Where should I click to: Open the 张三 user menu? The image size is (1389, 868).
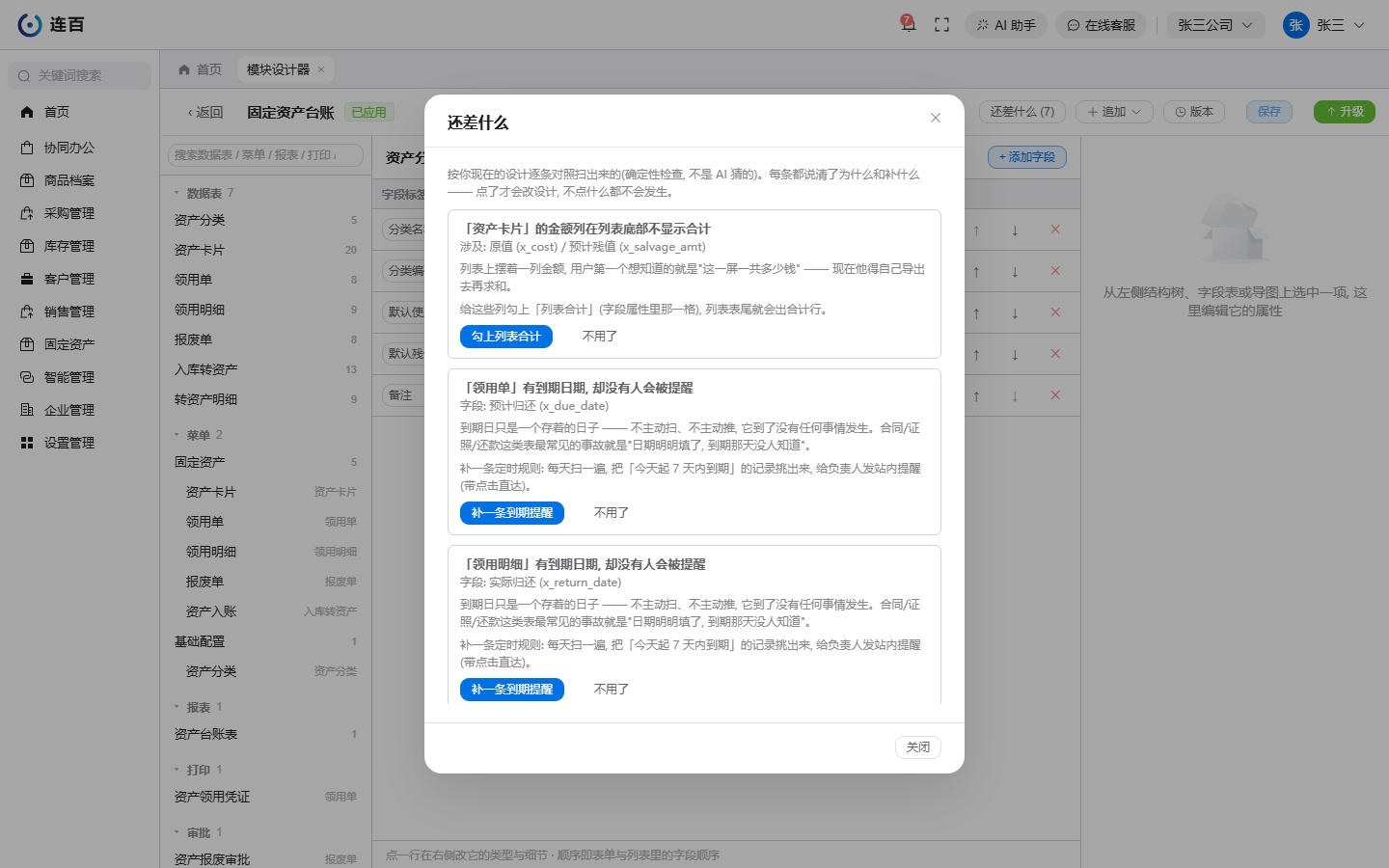click(1324, 25)
